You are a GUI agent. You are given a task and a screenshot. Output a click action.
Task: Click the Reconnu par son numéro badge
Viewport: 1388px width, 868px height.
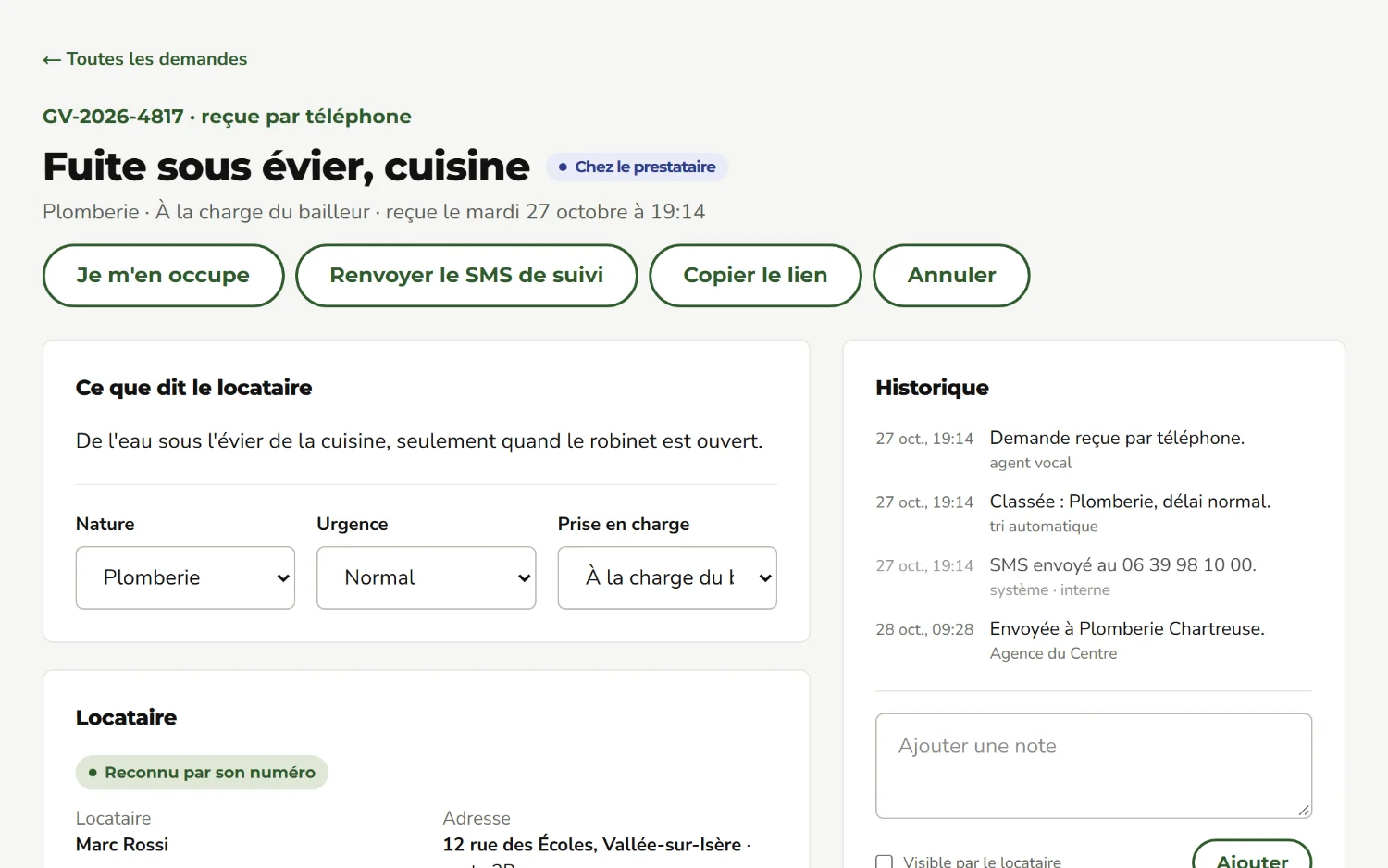tap(202, 773)
